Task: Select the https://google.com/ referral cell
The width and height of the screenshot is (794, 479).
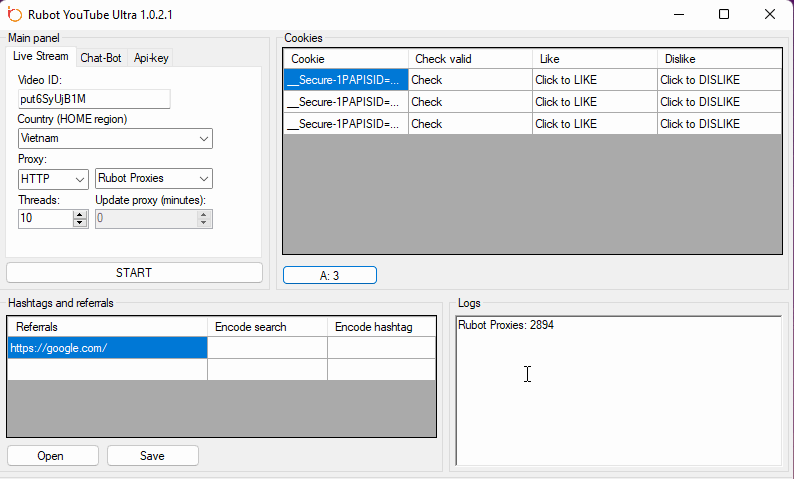Action: coord(107,348)
